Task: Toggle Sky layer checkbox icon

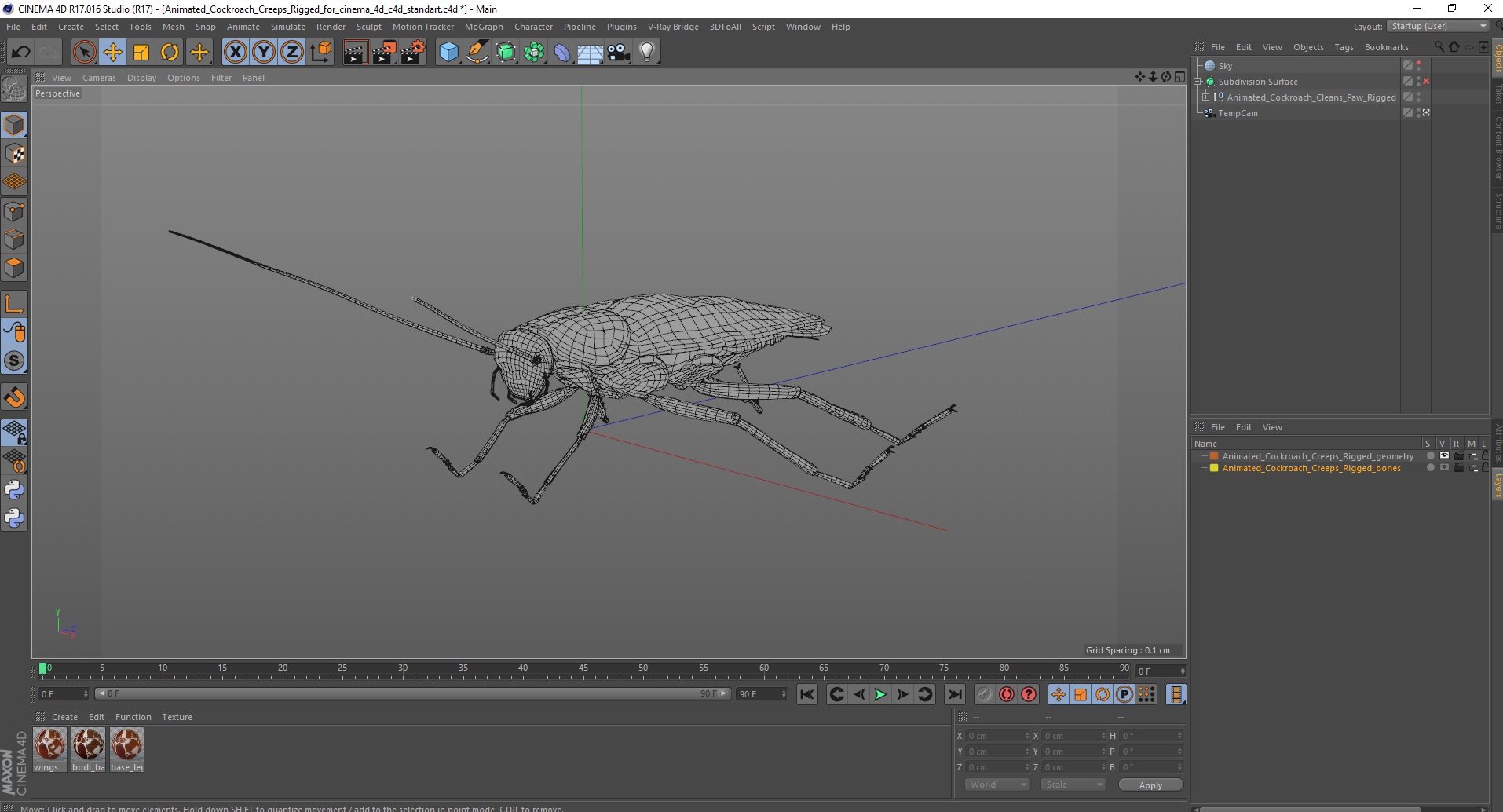Action: pos(1407,66)
